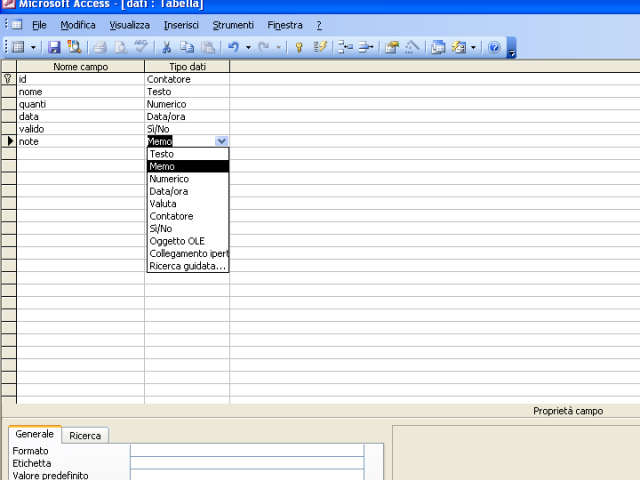Expand the View button dropdown arrow
This screenshot has width=640, height=480.
click(x=33, y=47)
